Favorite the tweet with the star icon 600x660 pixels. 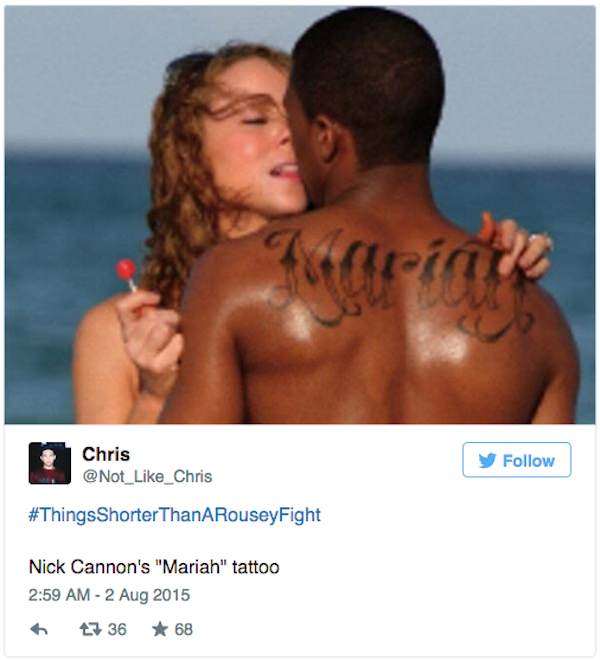160,629
